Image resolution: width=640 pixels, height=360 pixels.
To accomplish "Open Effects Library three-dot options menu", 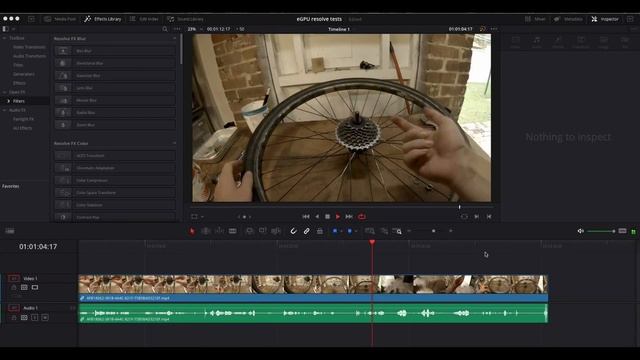I will [x=177, y=29].
